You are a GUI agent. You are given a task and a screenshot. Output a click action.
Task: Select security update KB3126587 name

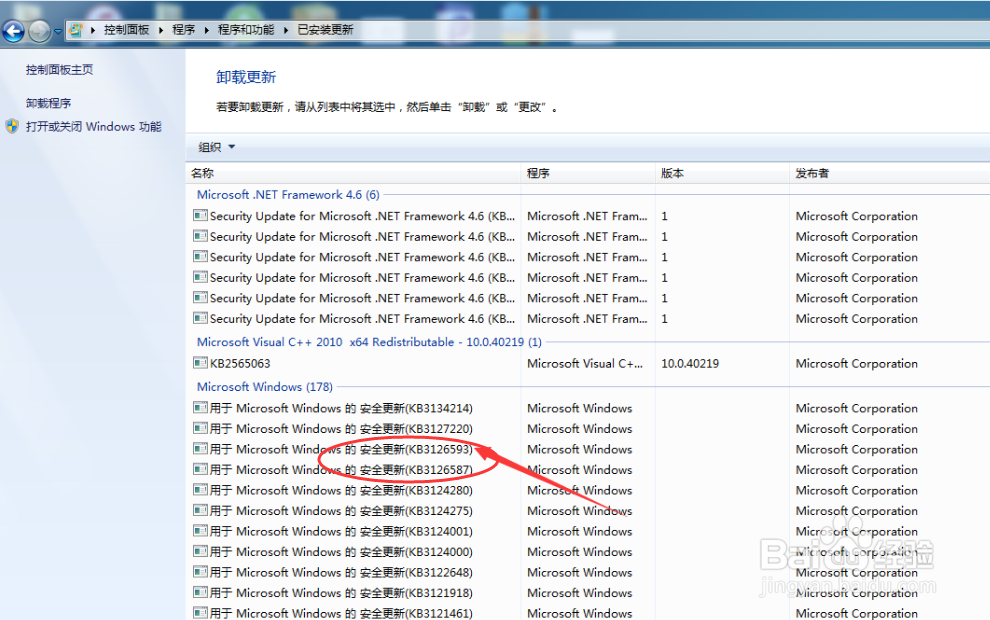click(341, 470)
